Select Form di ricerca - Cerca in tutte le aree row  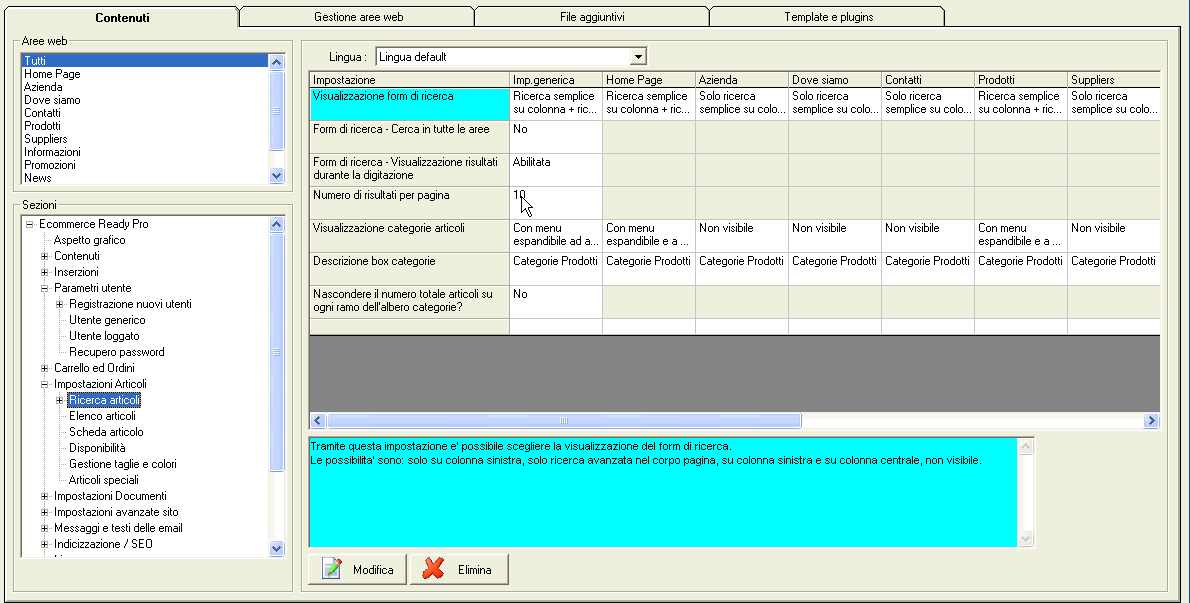tap(409, 137)
